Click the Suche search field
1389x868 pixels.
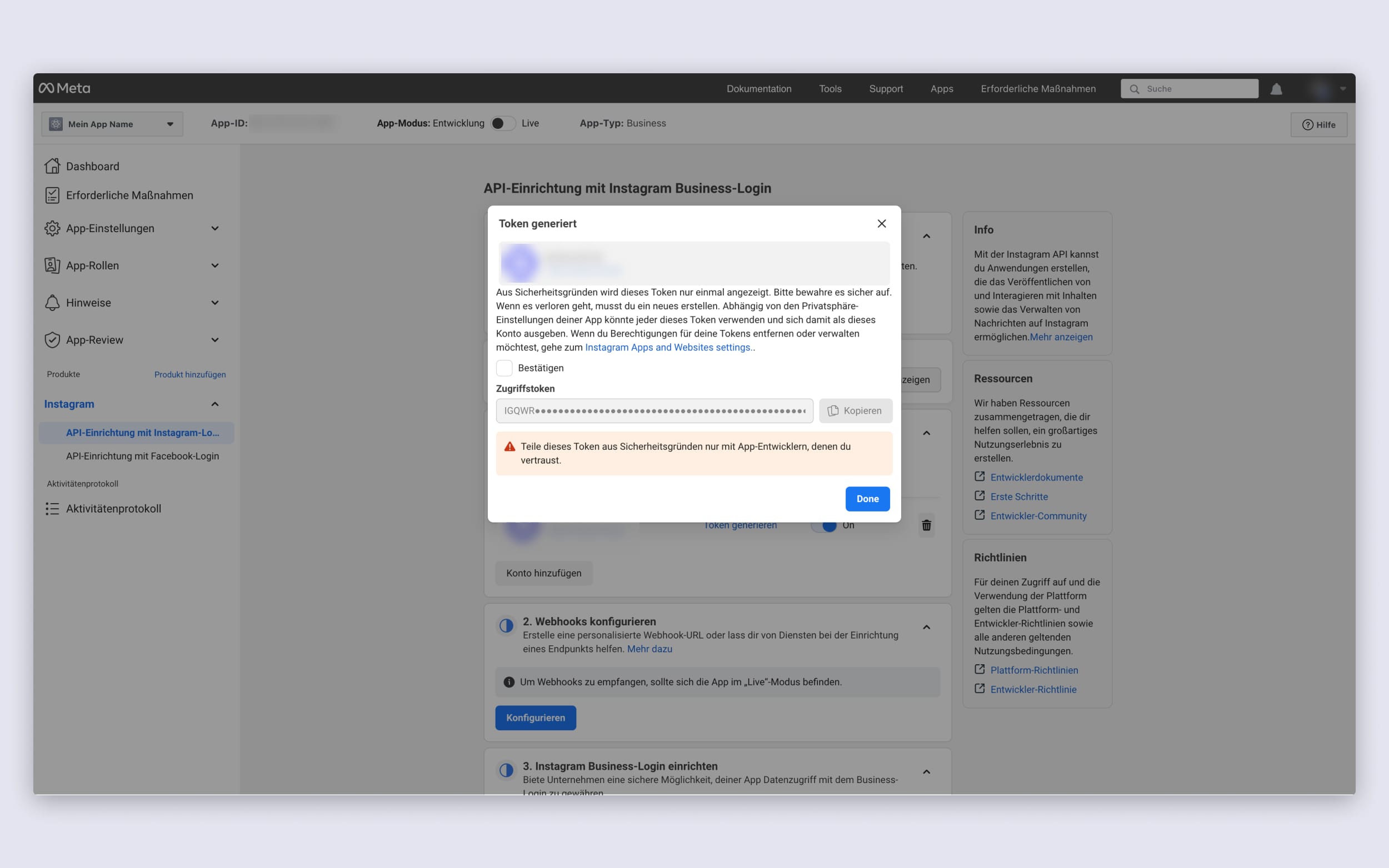[1189, 89]
